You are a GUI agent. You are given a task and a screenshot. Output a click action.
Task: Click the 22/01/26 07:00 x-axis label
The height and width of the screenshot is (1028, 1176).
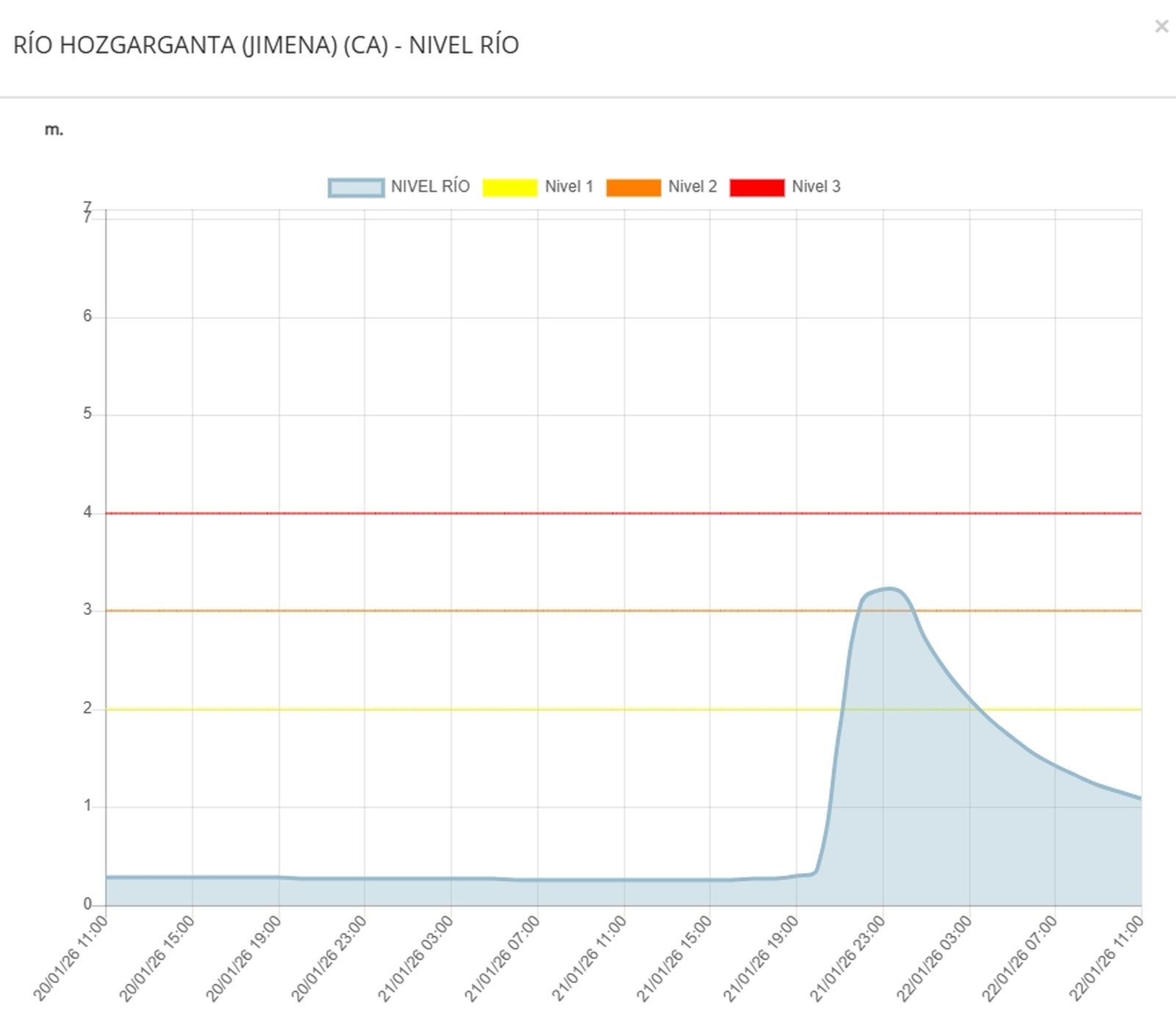tap(1020, 959)
